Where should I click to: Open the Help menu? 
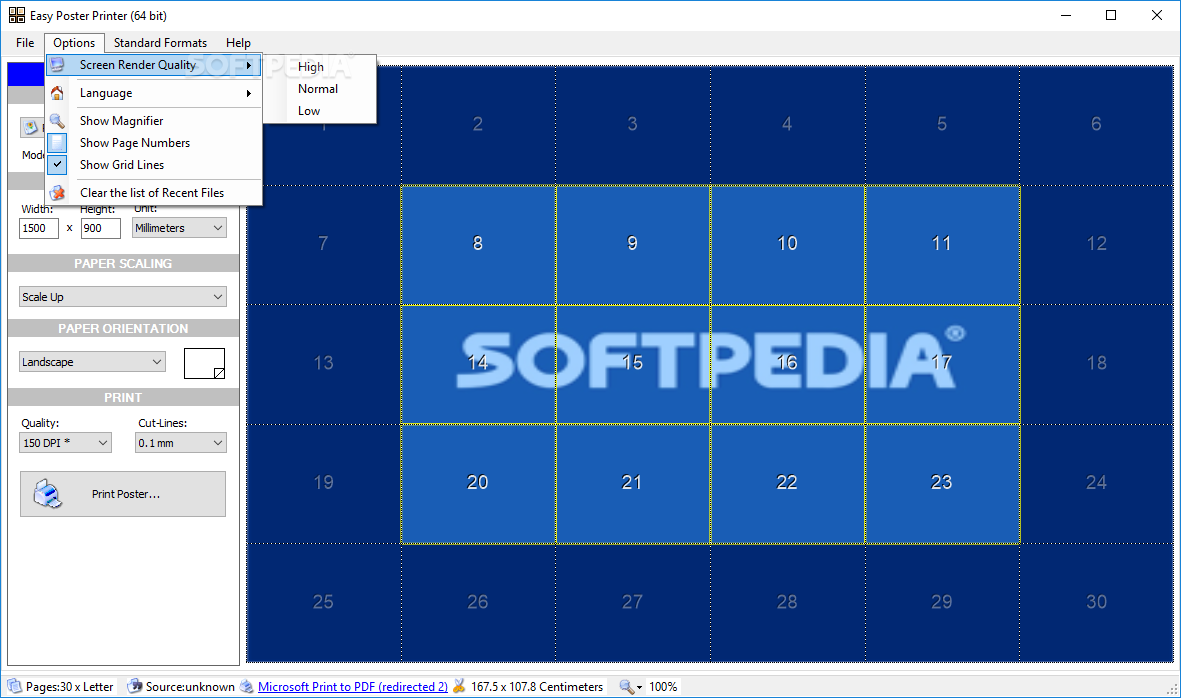click(238, 43)
